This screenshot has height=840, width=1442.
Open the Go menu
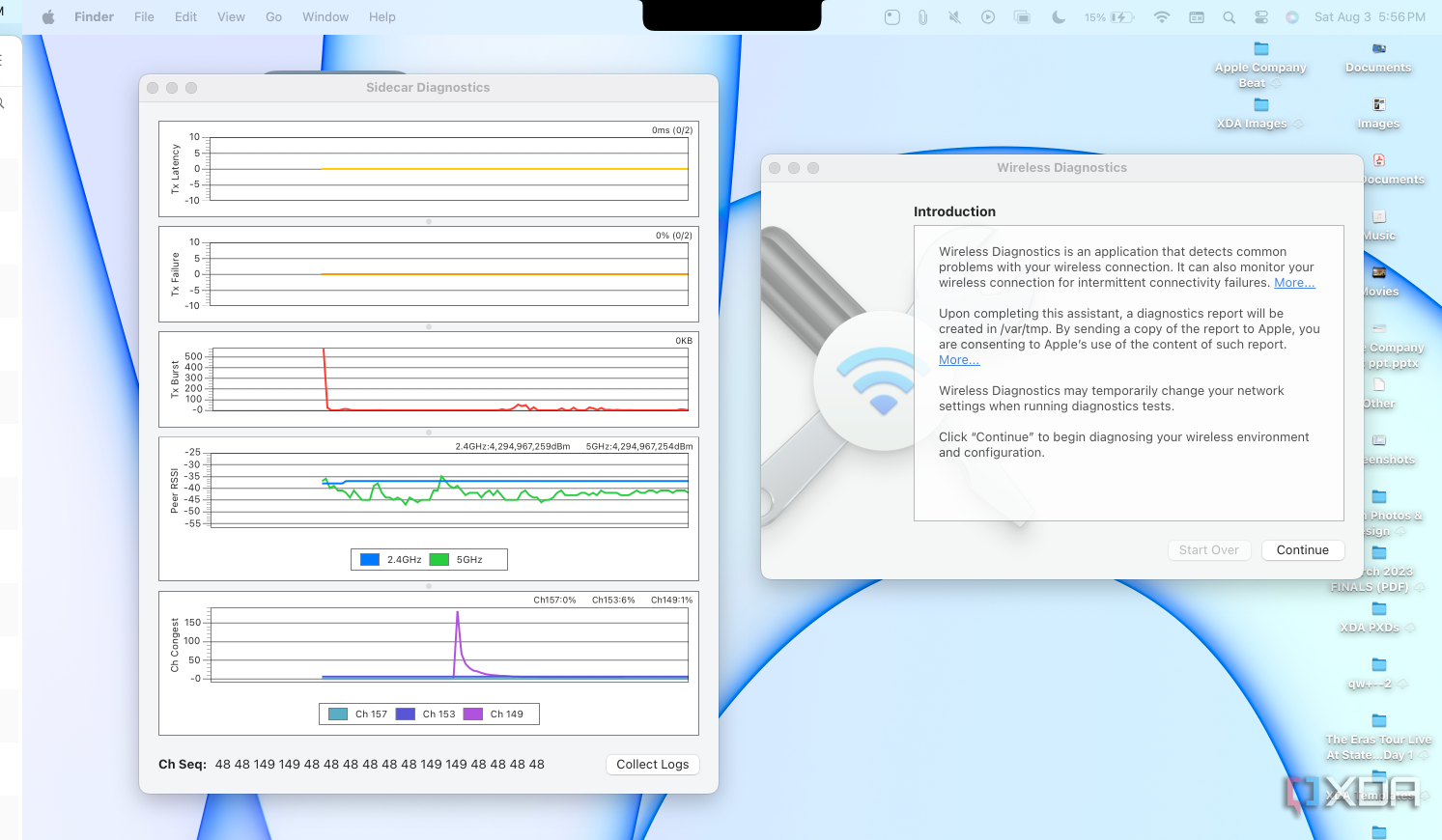pyautogui.click(x=273, y=17)
